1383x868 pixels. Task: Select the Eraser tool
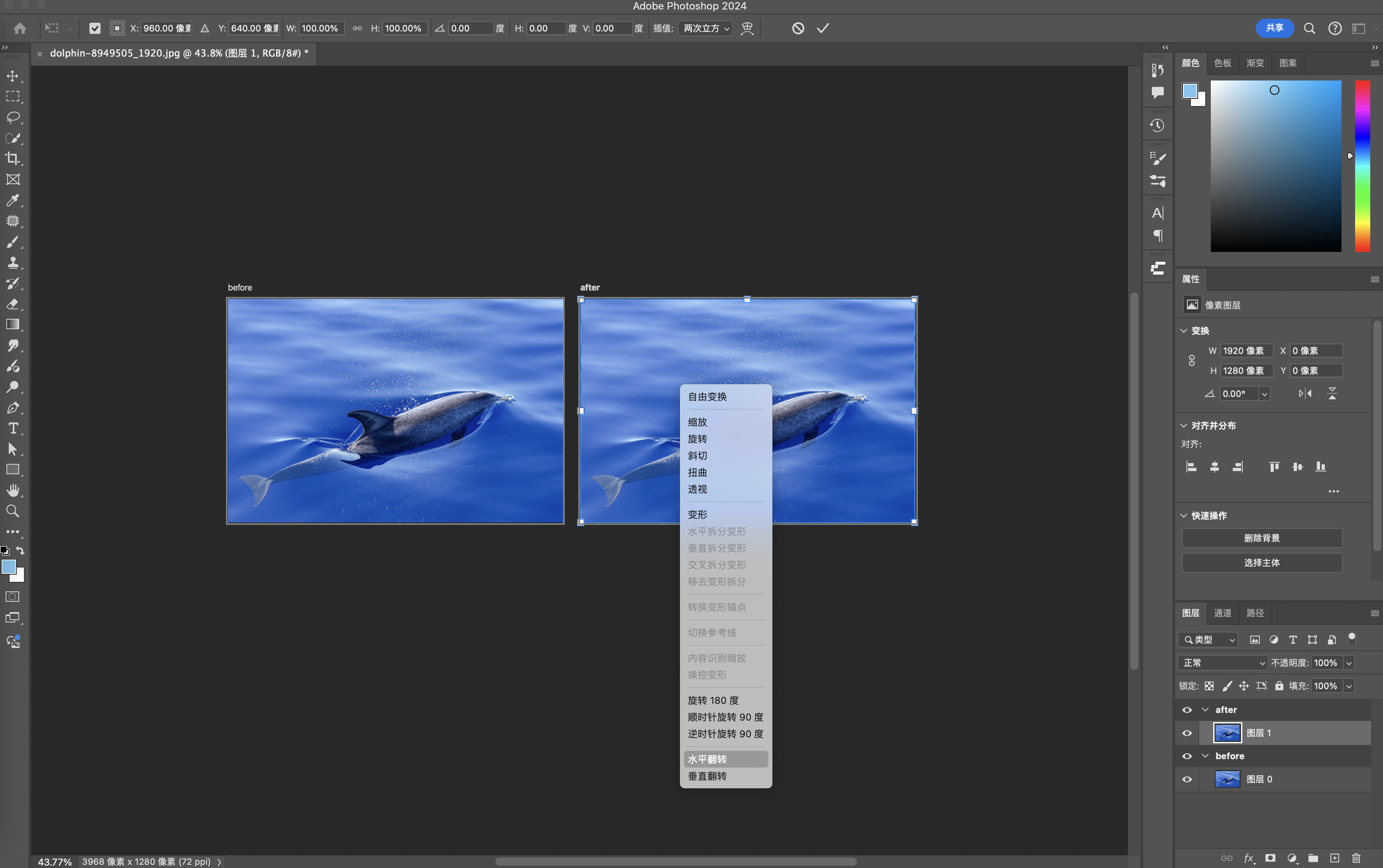[13, 304]
